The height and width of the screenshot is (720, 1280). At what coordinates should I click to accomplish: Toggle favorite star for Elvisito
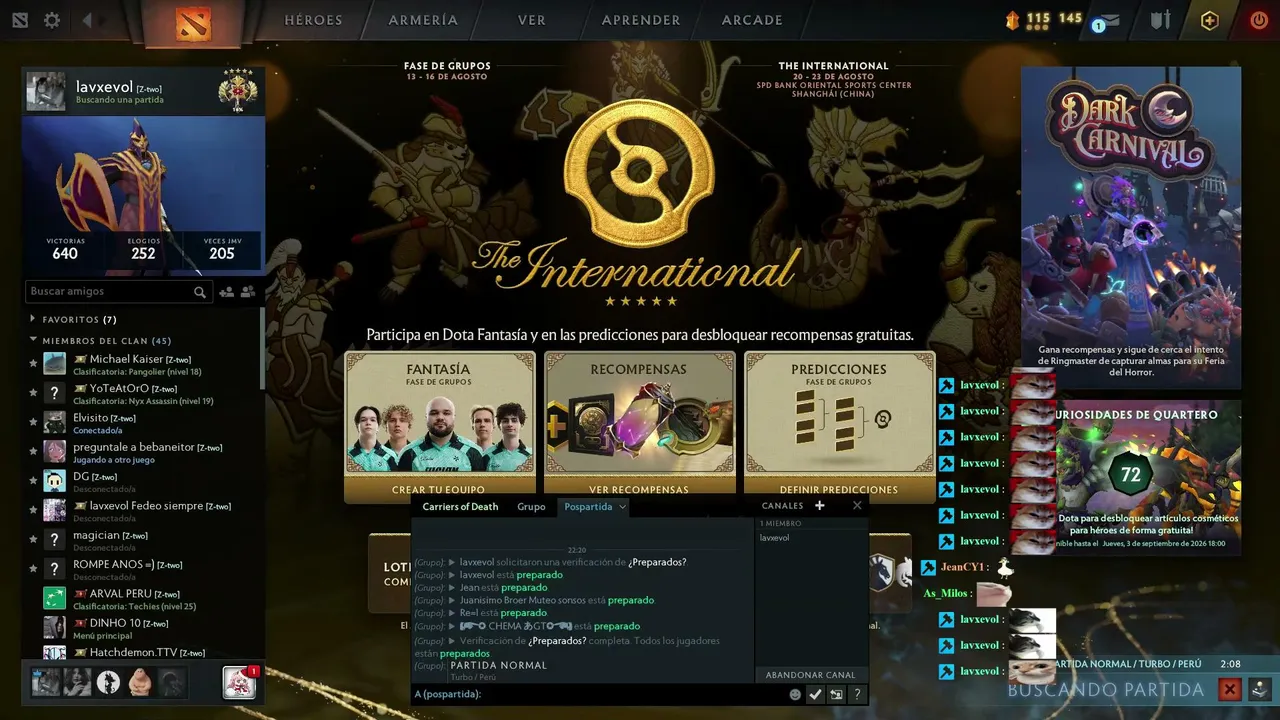(x=34, y=422)
